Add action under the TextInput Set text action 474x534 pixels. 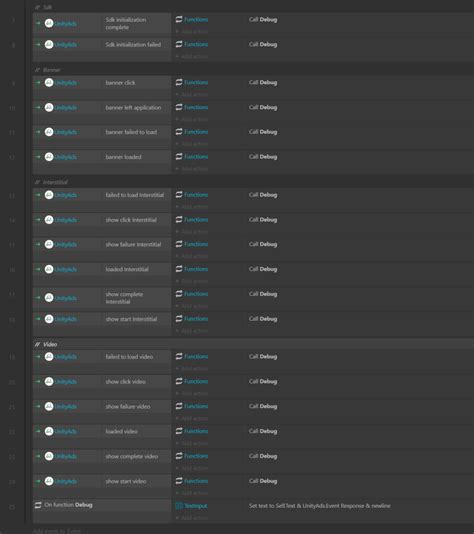pyautogui.click(x=192, y=518)
